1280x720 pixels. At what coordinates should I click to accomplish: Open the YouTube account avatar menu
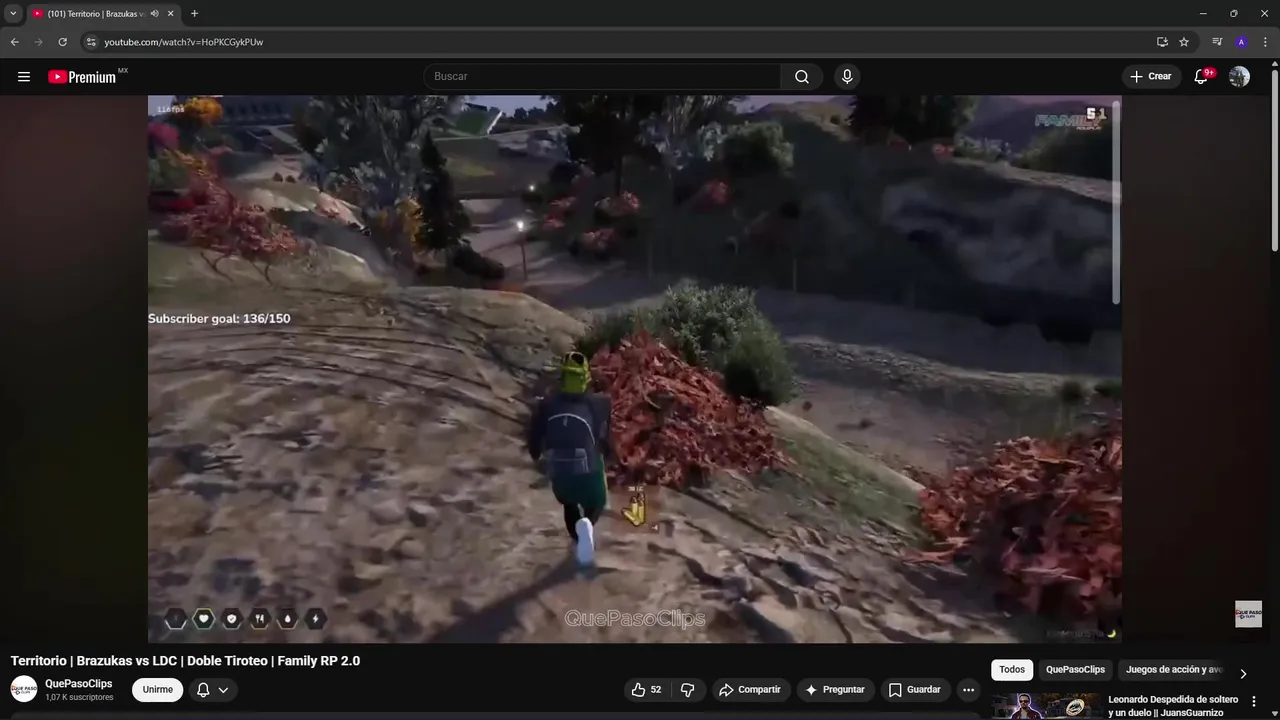[1239, 77]
